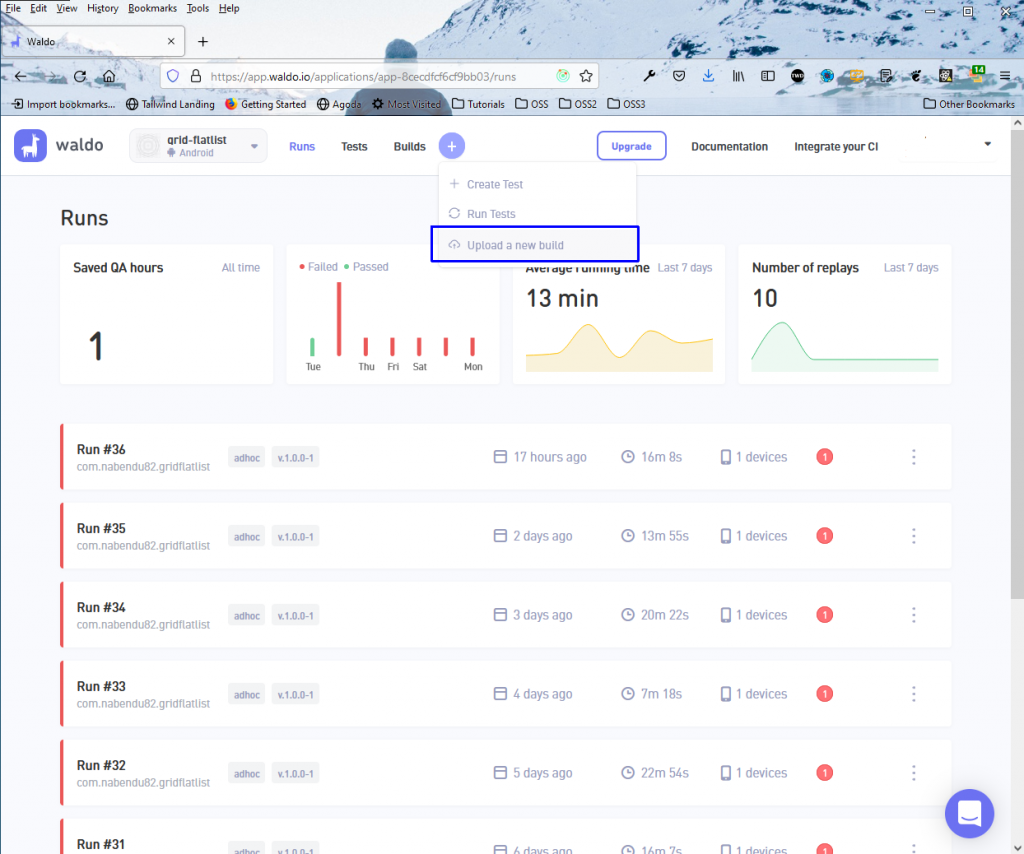Open the three-dot menu for Run #33
Image resolution: width=1024 pixels, height=854 pixels.
(x=914, y=694)
